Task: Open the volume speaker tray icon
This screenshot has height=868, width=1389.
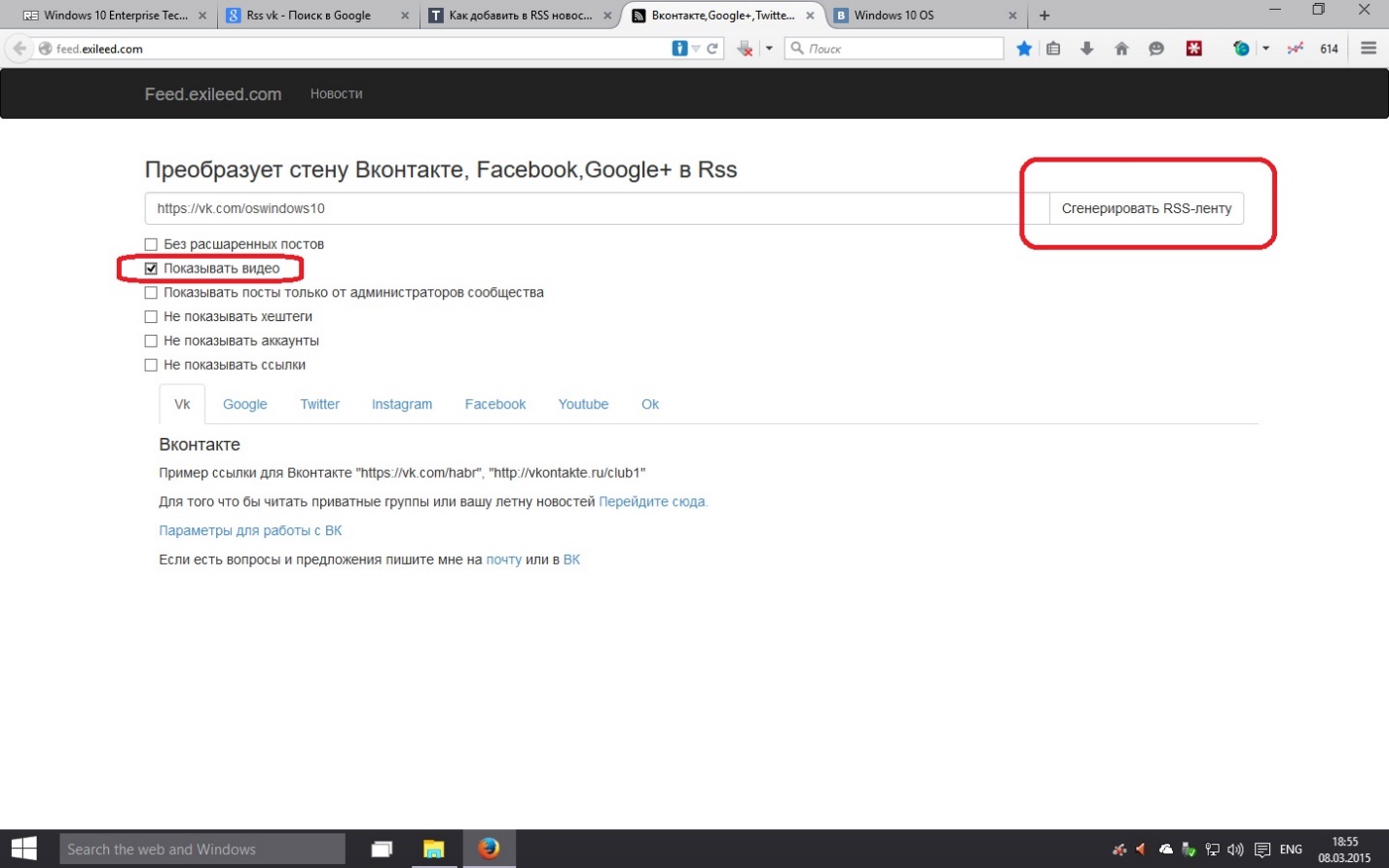Action: (x=1236, y=850)
